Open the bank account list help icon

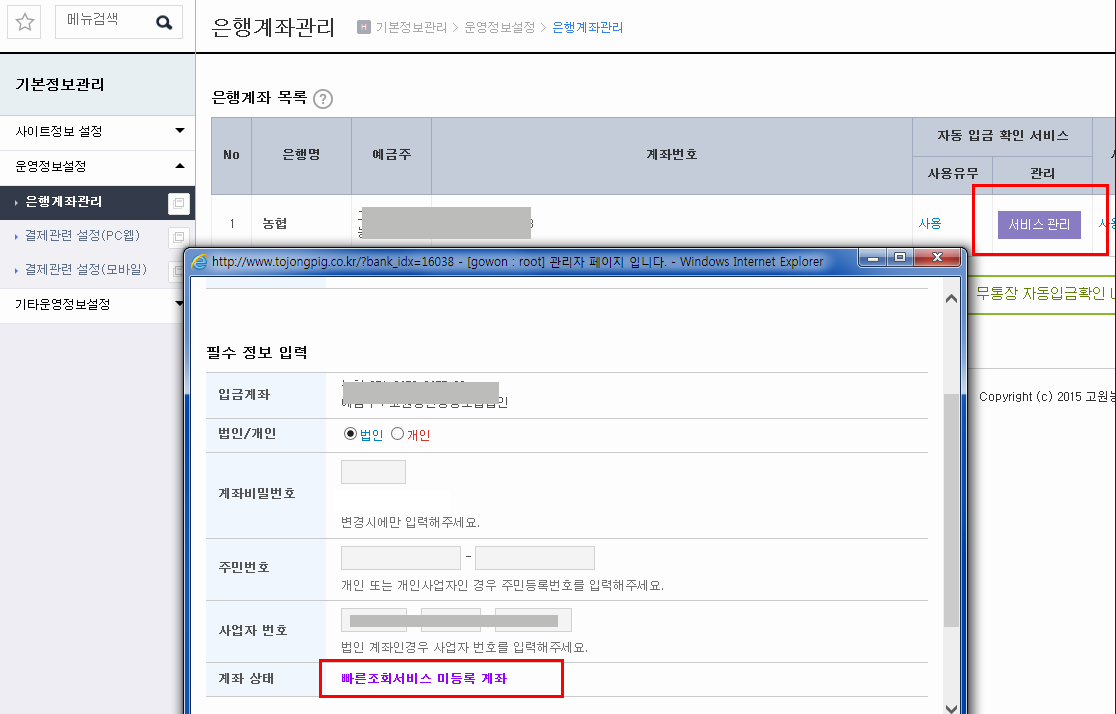coord(323,99)
